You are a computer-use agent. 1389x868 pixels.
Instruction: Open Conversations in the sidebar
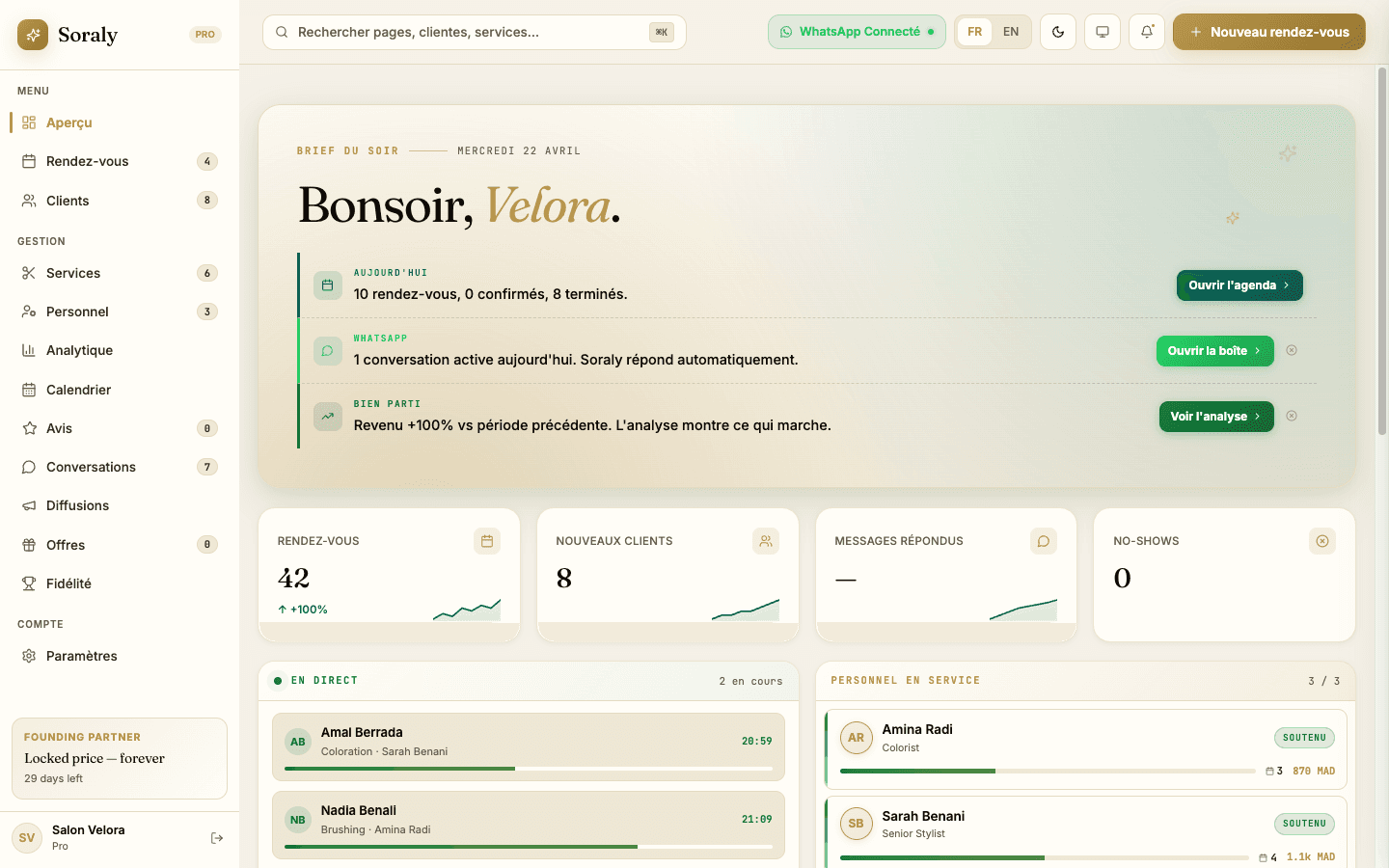pos(91,467)
